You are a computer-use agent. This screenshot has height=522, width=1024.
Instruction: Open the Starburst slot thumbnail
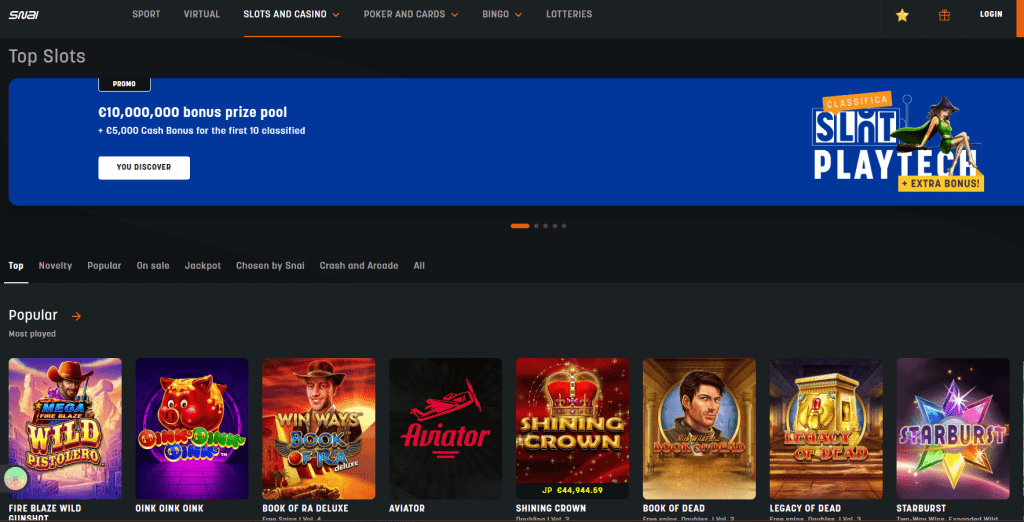[953, 429]
